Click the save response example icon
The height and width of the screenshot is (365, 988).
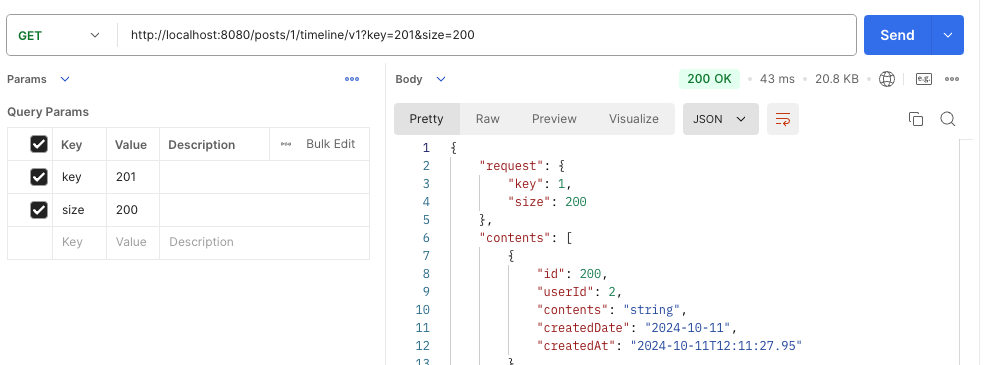[x=924, y=79]
